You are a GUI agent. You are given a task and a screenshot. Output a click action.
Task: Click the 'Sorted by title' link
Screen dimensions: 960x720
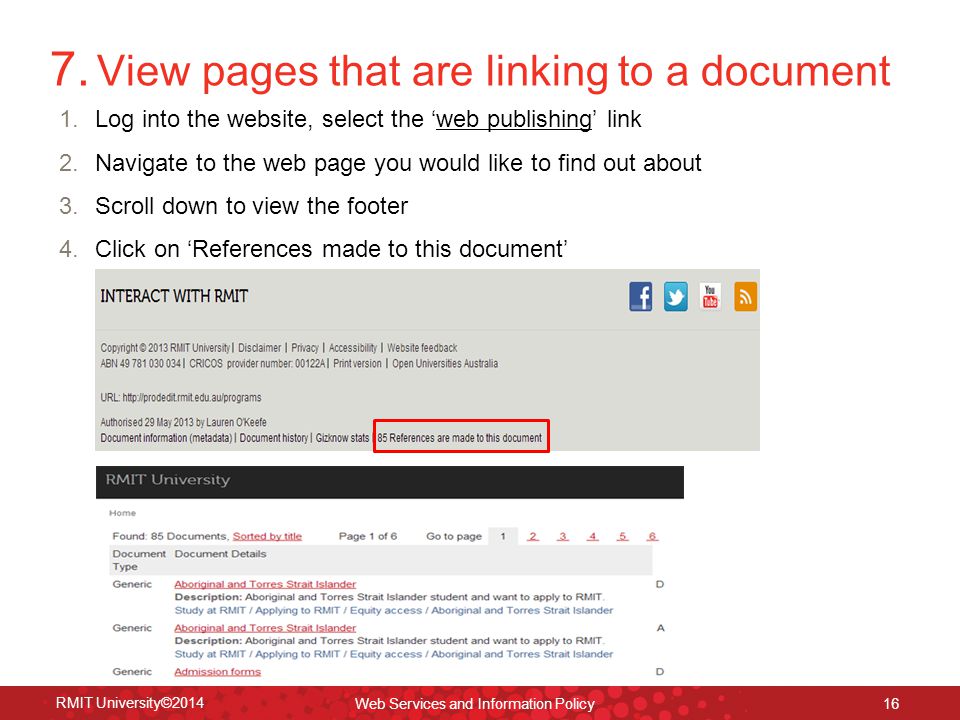(x=267, y=536)
